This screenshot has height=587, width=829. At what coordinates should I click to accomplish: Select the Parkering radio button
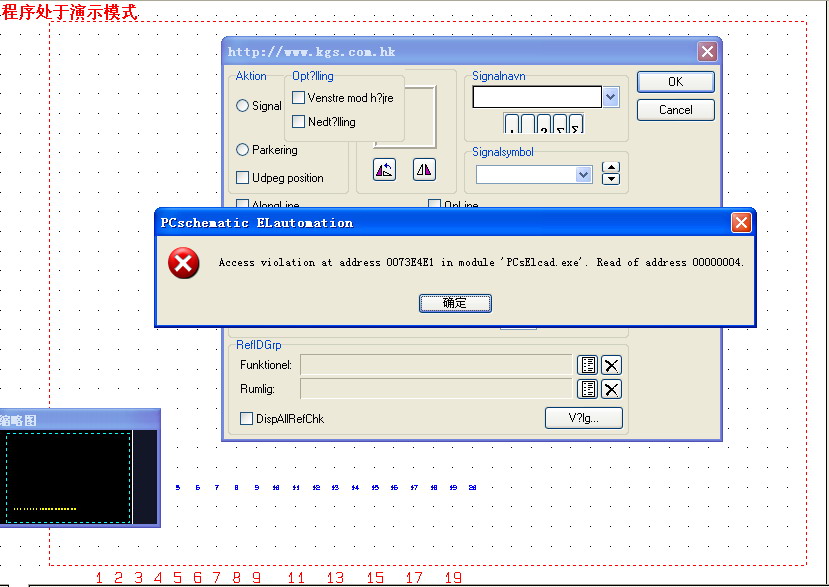coord(242,150)
